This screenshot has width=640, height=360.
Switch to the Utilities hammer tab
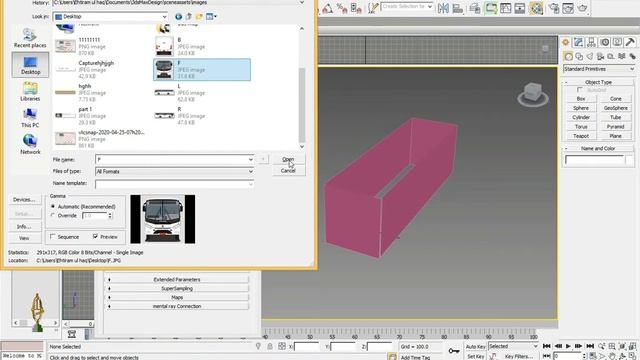(630, 42)
